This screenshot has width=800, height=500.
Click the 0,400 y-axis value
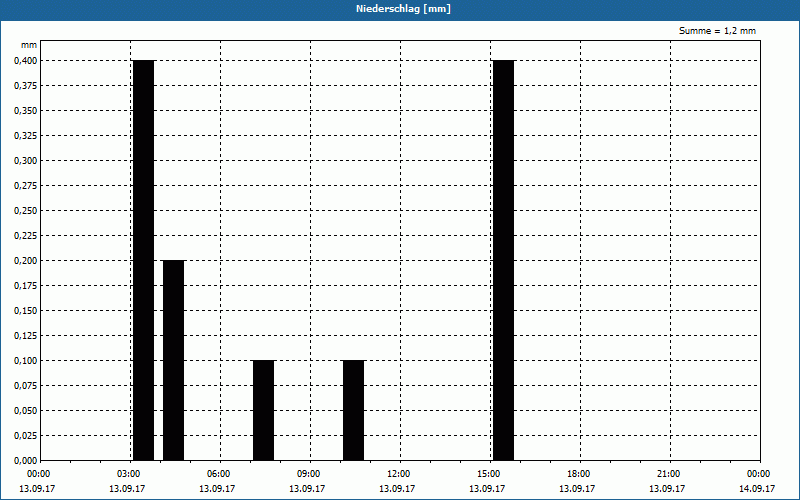click(26, 61)
